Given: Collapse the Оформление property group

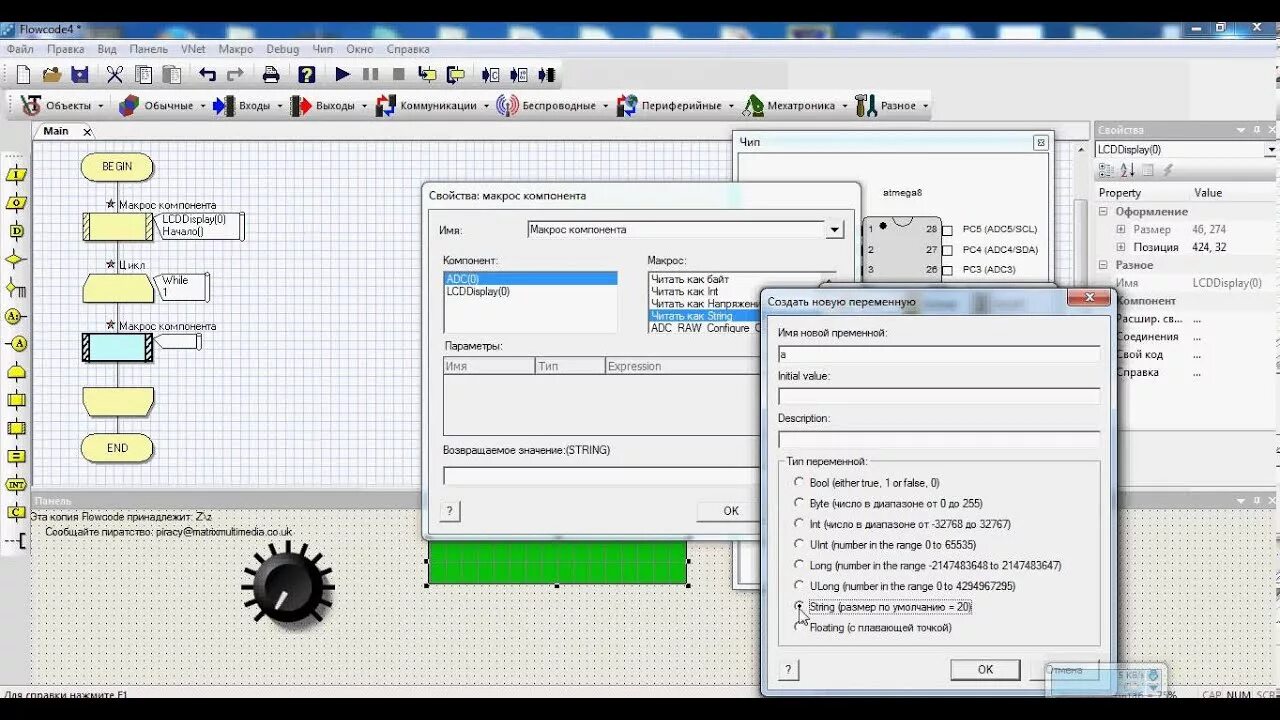Looking at the screenshot, I should [x=1104, y=211].
